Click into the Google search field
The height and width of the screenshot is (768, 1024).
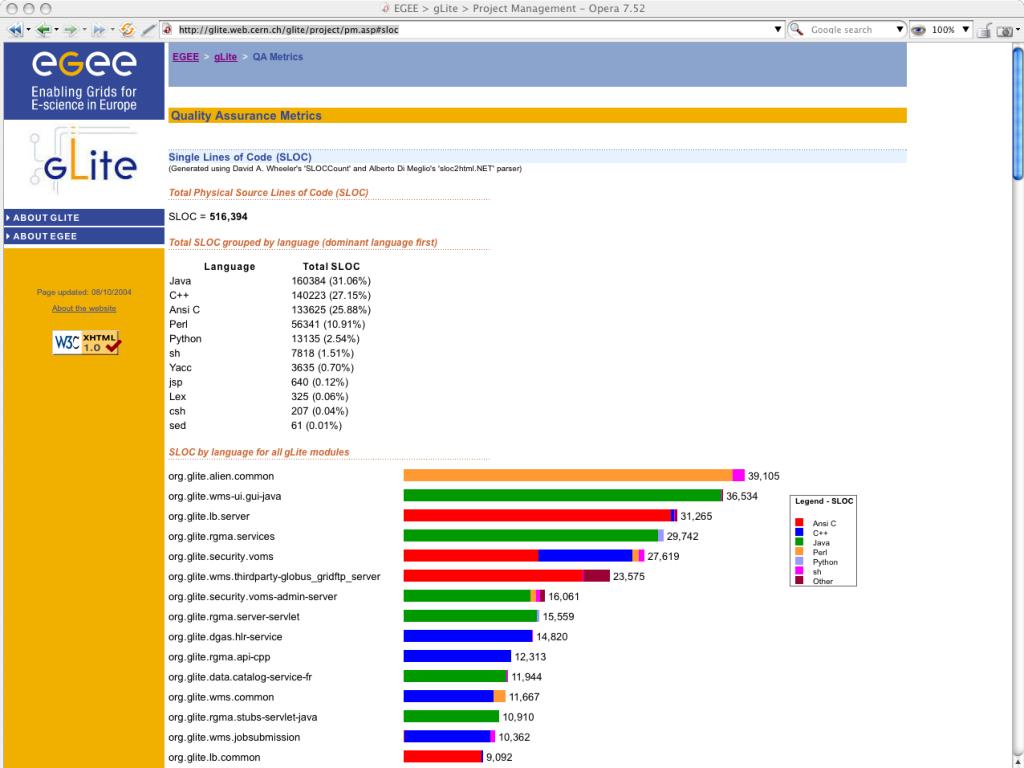click(x=850, y=29)
